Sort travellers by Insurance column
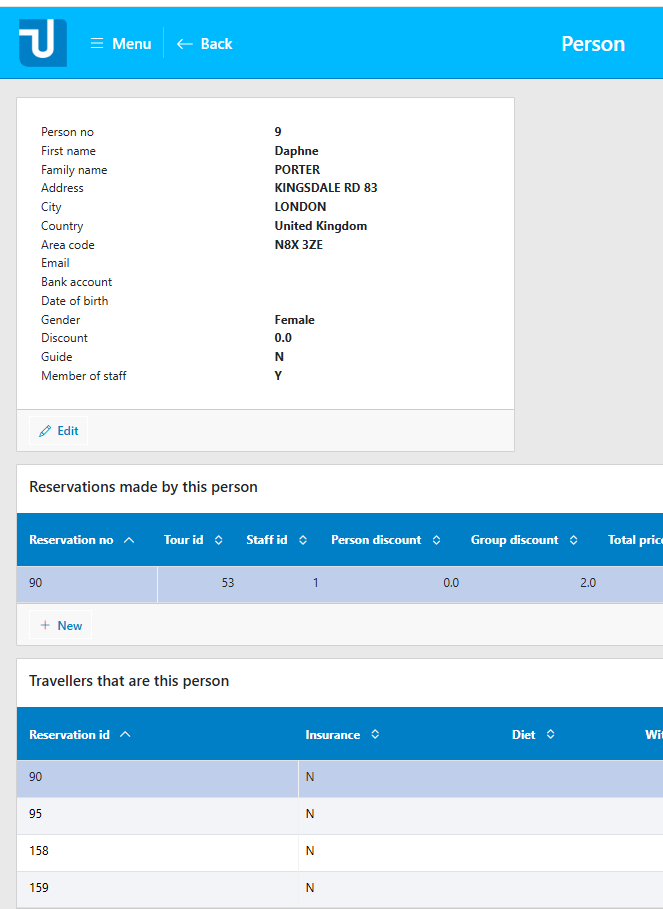The width and height of the screenshot is (663, 909). point(342,734)
